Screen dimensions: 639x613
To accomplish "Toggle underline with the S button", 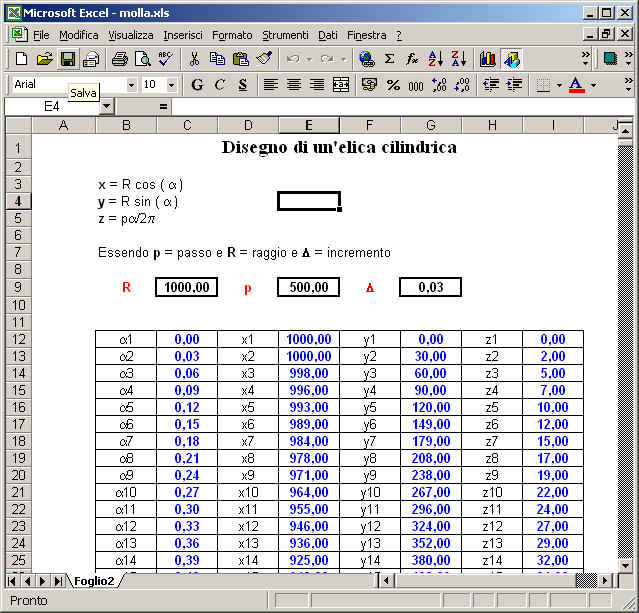I will (x=243, y=85).
